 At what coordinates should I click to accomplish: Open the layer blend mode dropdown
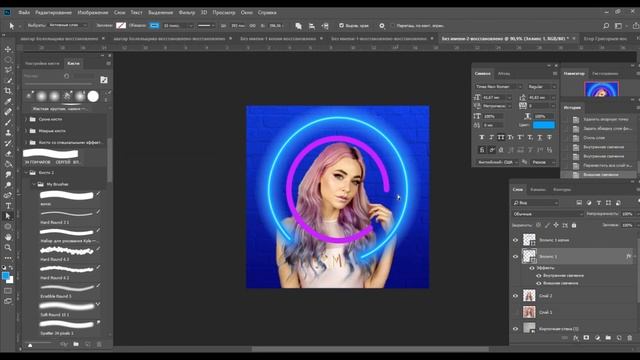click(x=548, y=214)
